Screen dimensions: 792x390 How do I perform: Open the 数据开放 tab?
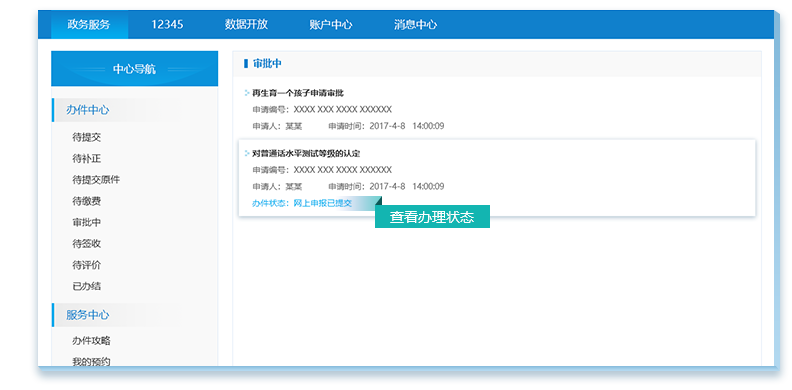point(246,24)
